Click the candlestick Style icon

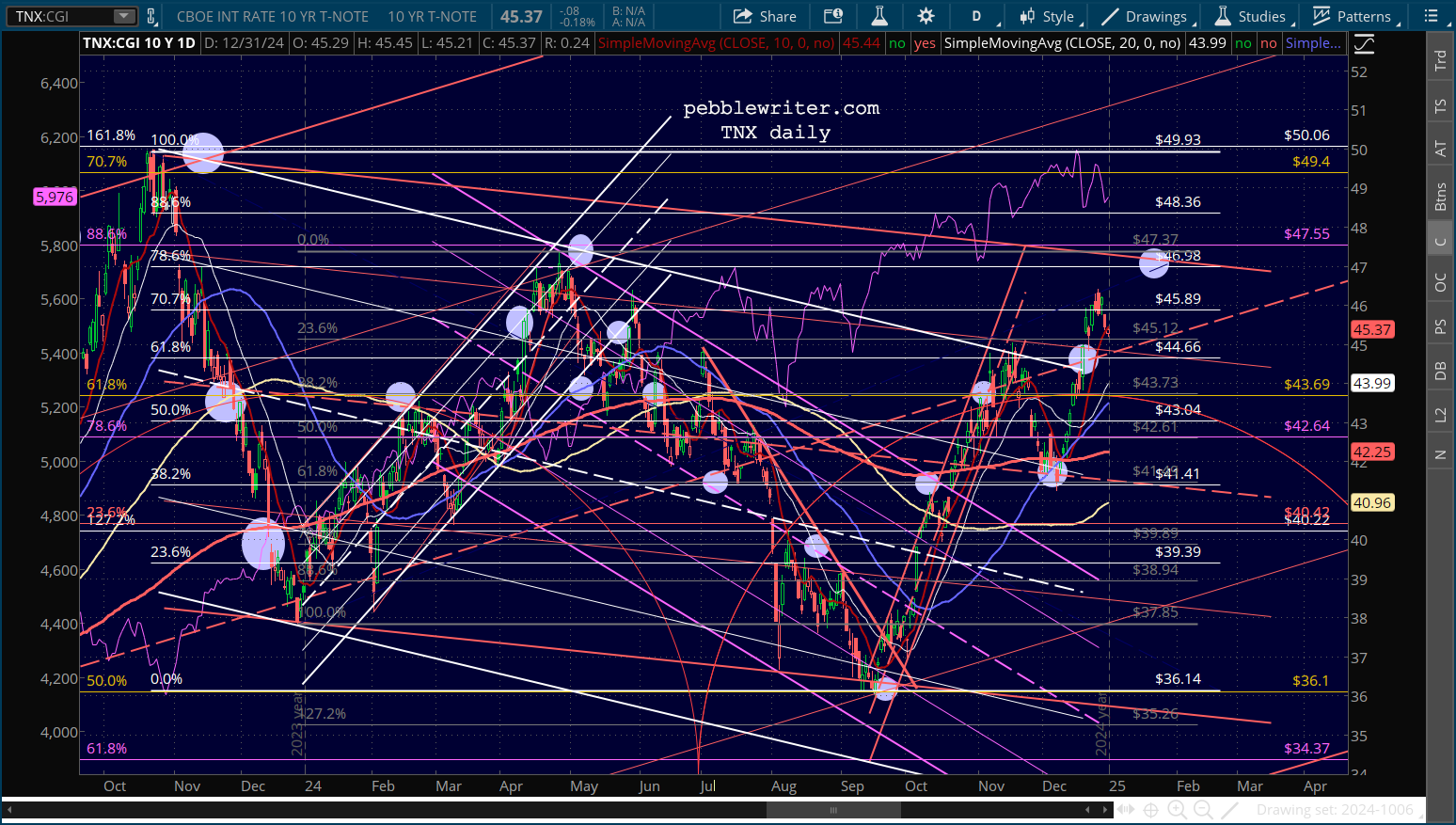1026,16
